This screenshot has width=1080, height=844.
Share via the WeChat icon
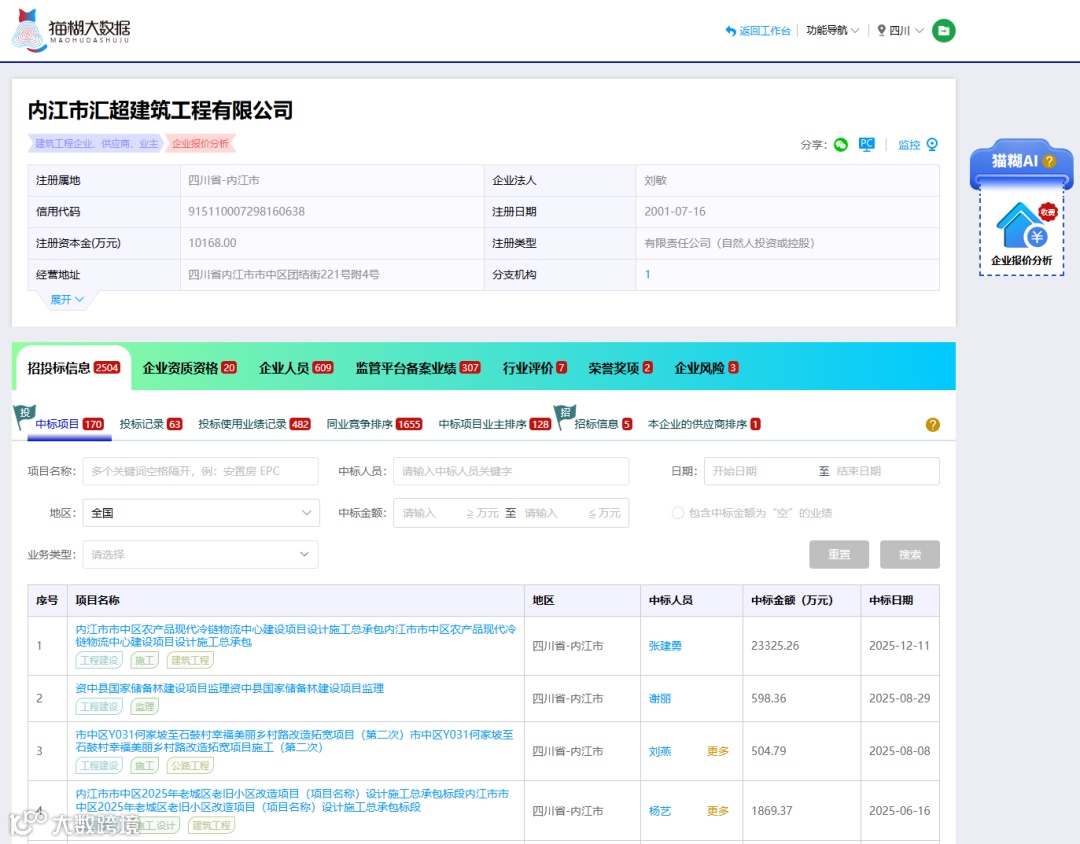point(840,145)
